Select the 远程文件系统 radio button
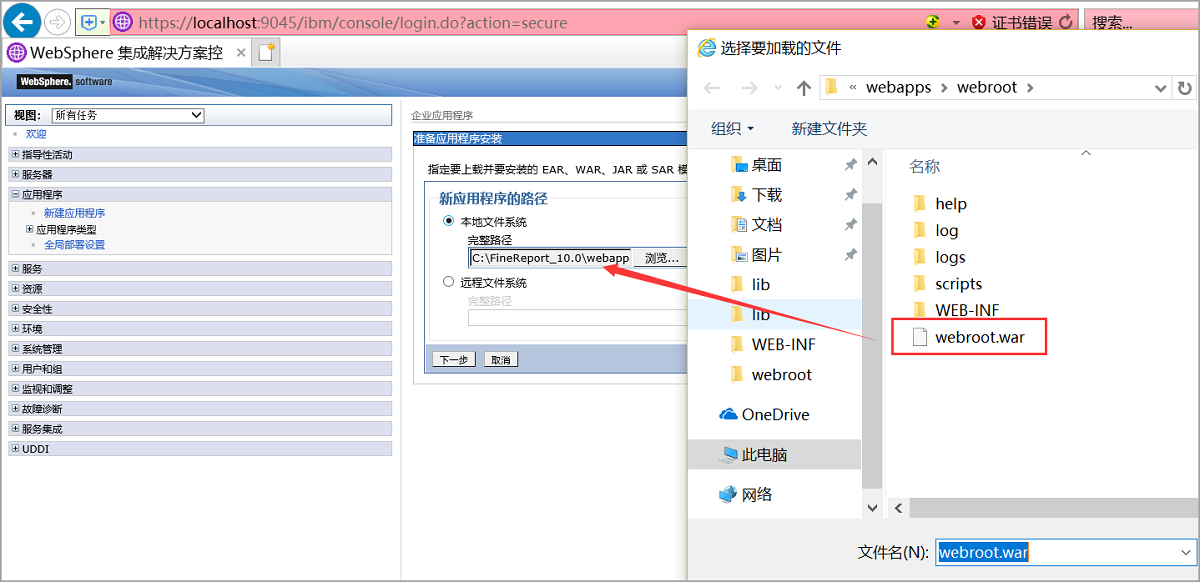This screenshot has height=582, width=1200. [448, 282]
